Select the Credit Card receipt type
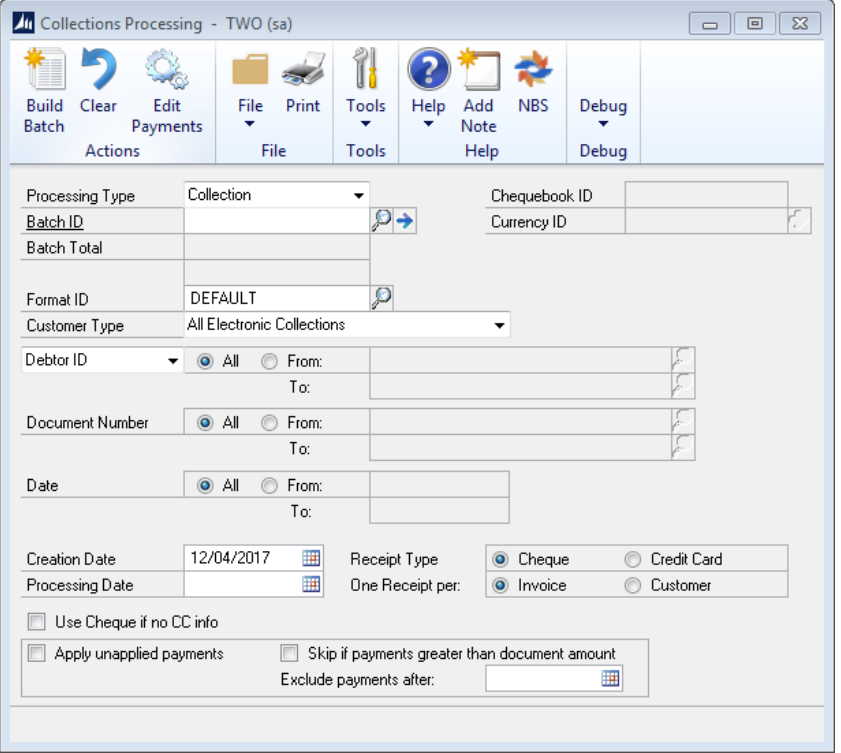 [633, 559]
